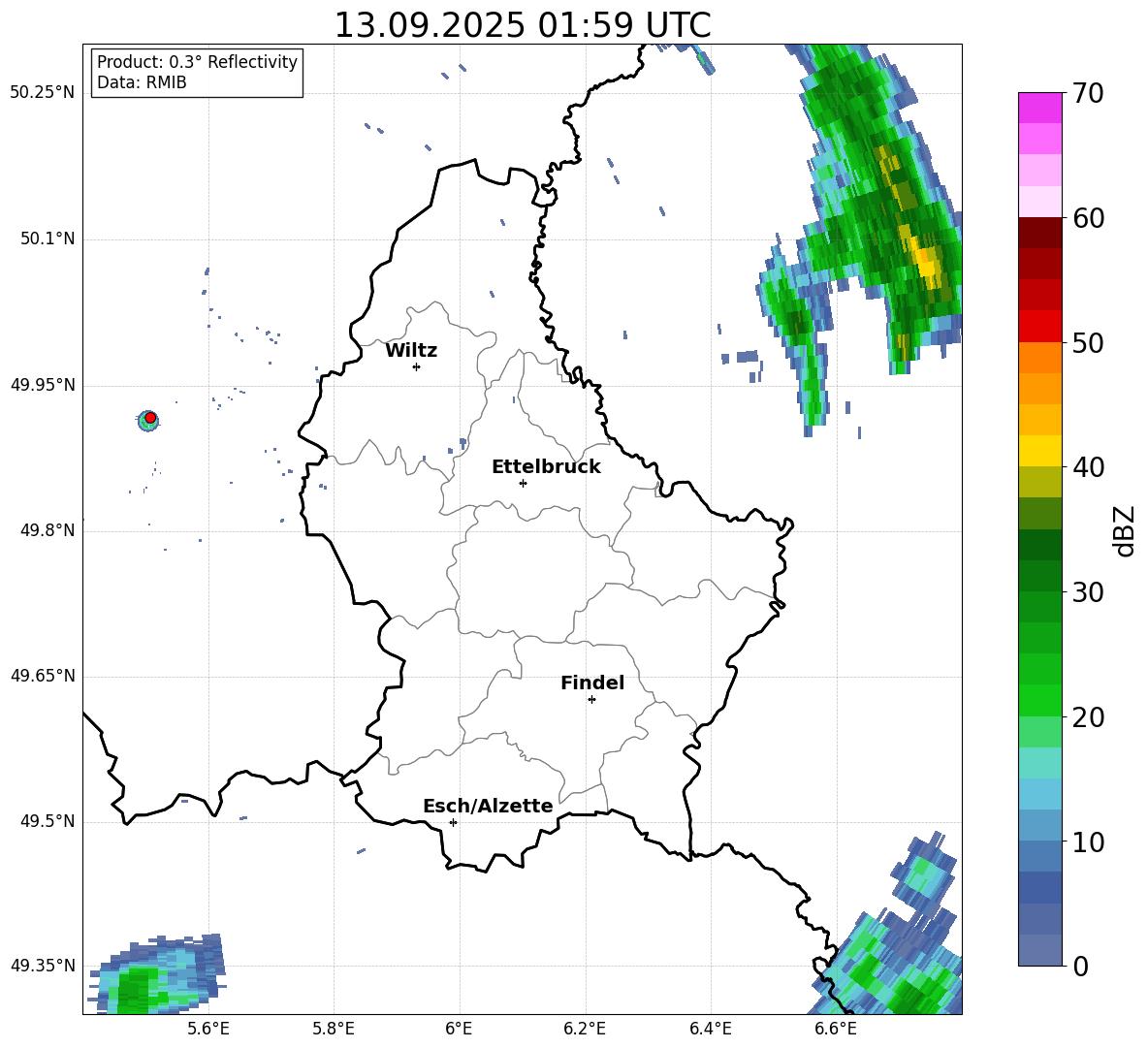Click the green echo in the southwest corner
The image size is (1148, 1048).
coord(134,988)
